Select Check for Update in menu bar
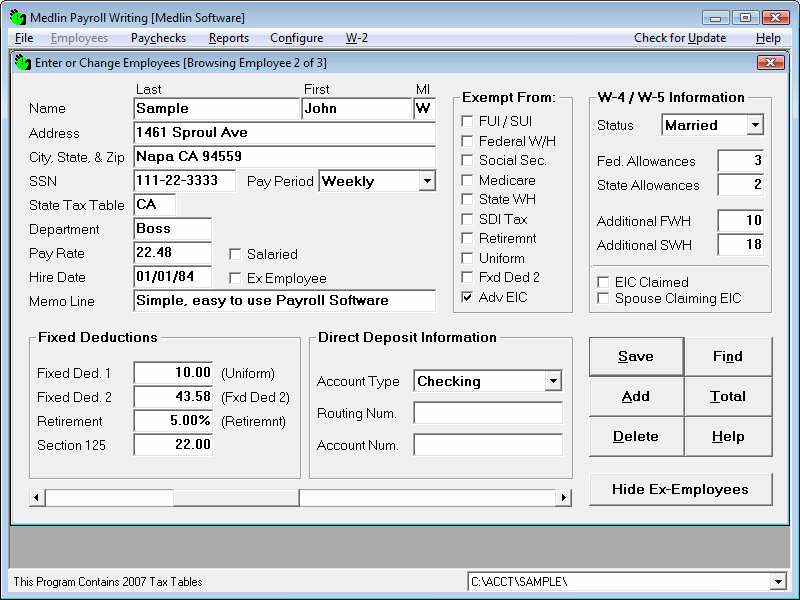This screenshot has width=800, height=600. (680, 38)
